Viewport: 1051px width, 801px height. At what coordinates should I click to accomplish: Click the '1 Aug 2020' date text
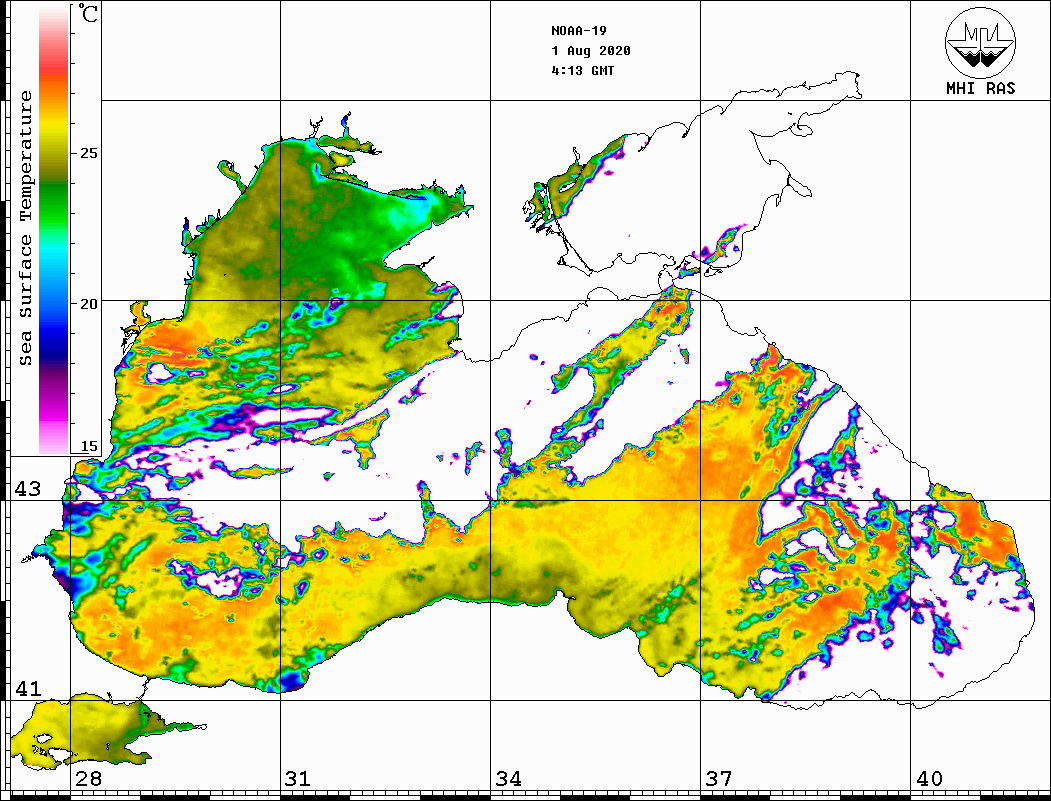coord(591,51)
